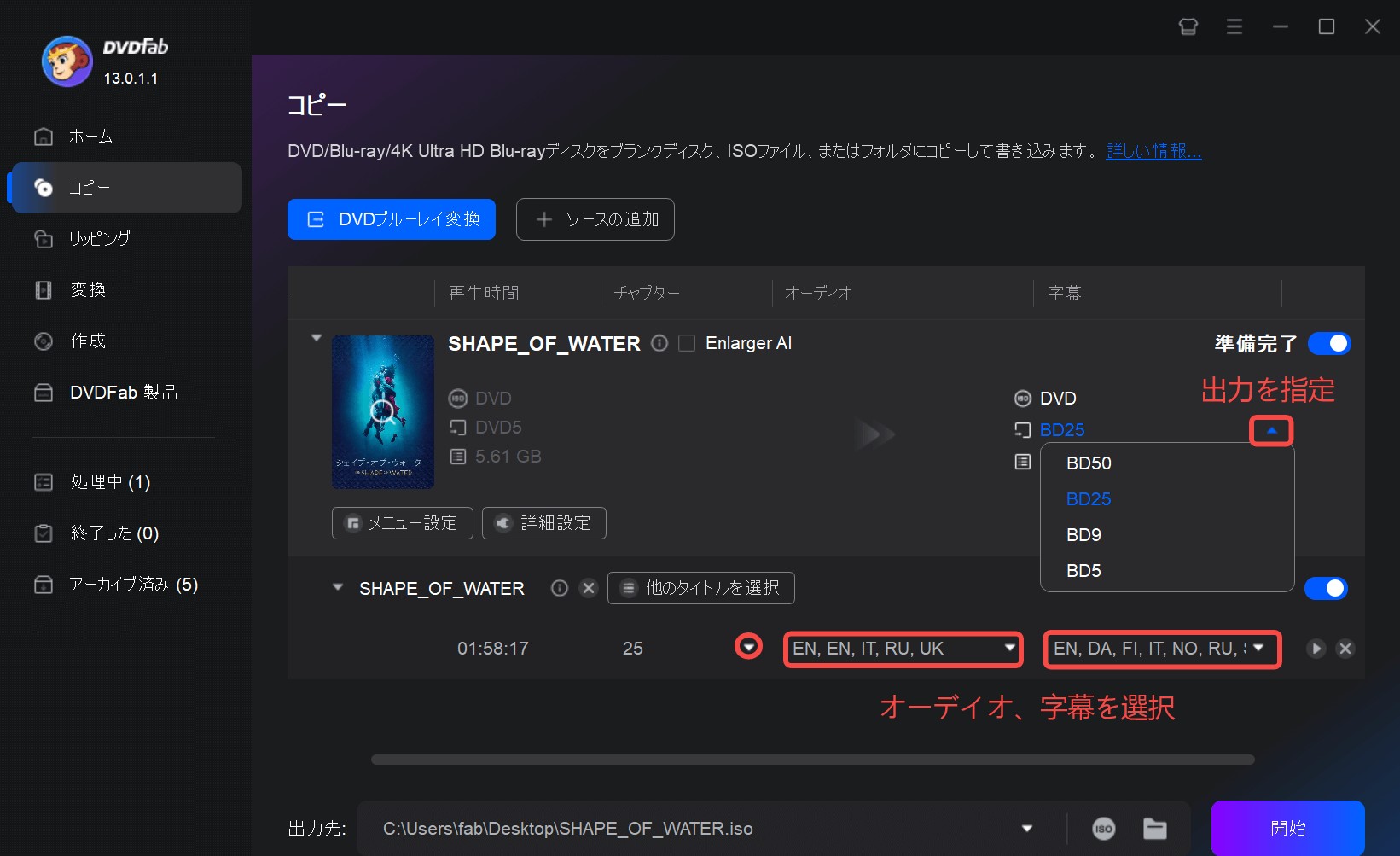Viewport: 1400px width, 856px height.
Task: Open the audio dropdown EN, EN, IT, RU, UK
Action: click(903, 649)
